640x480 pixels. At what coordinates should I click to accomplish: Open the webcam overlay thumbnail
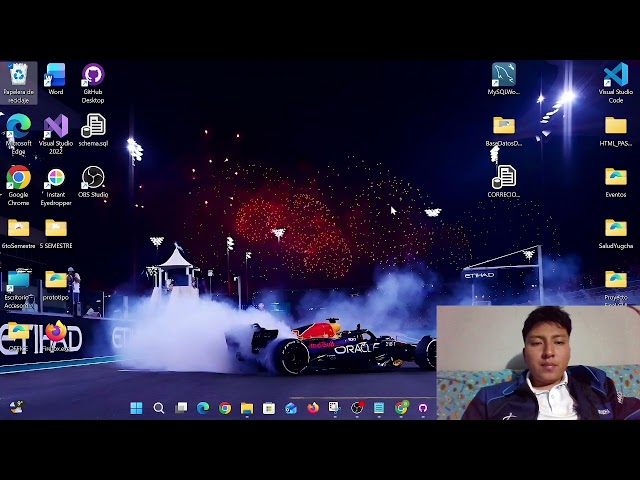click(x=538, y=362)
